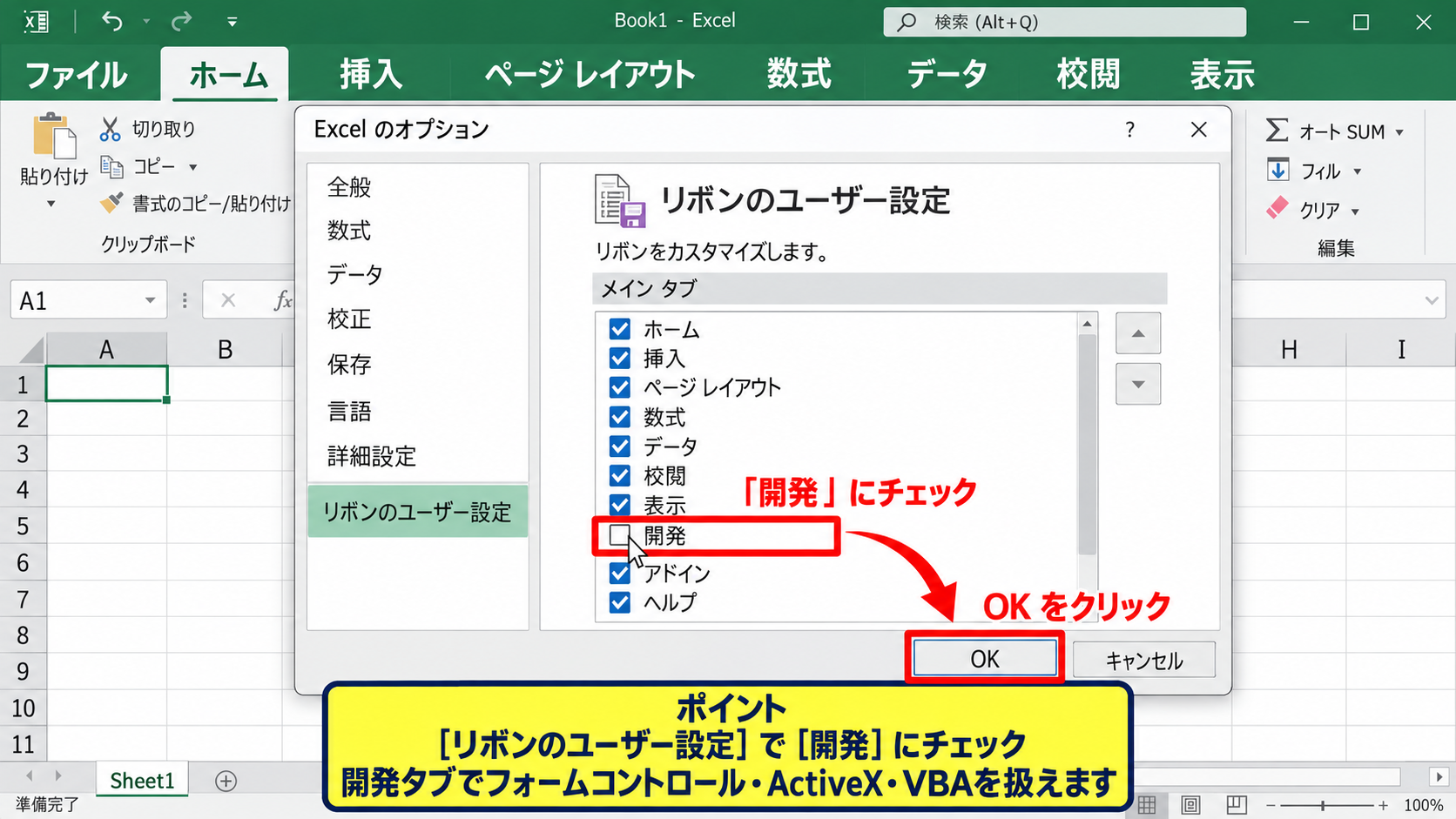Click the select-all corner triangle

(31, 350)
